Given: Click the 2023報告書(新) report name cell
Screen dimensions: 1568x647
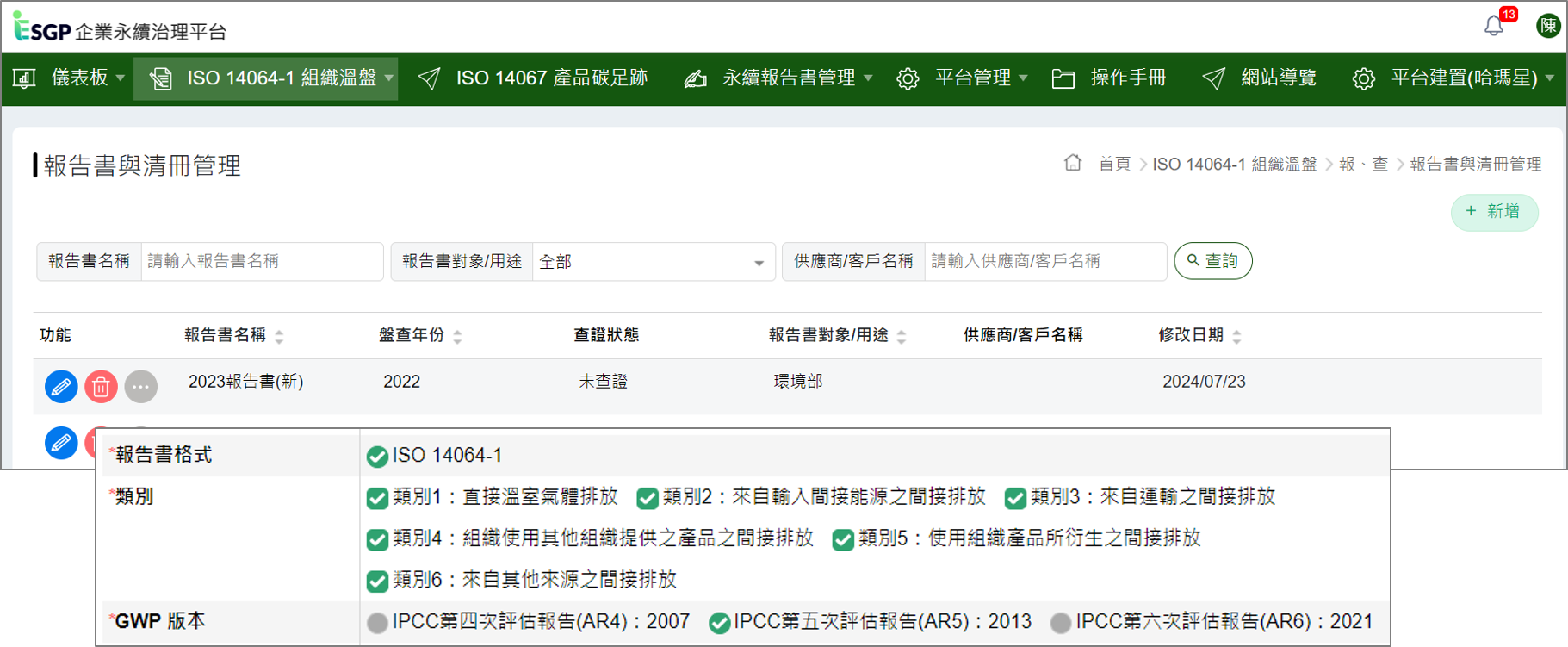Looking at the screenshot, I should pyautogui.click(x=245, y=382).
